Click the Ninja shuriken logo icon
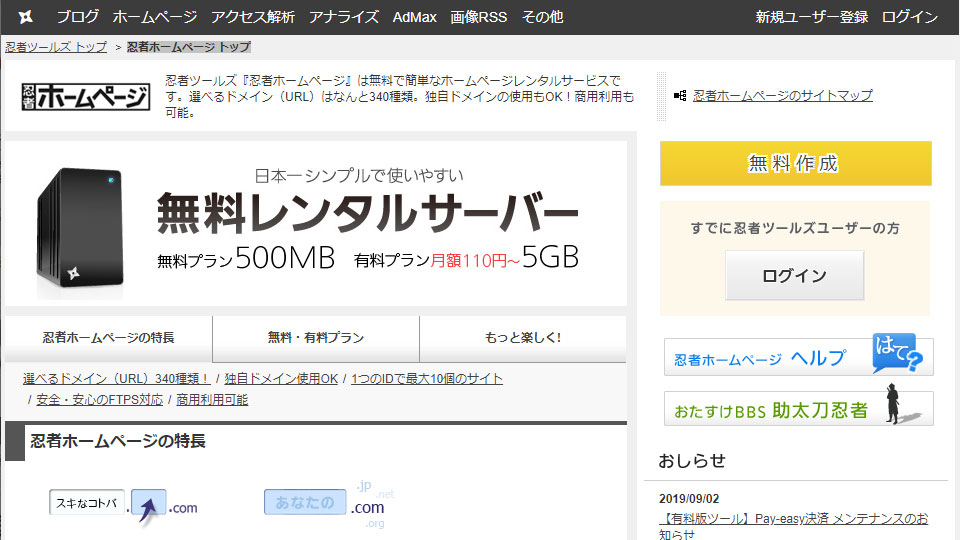The image size is (960, 540). [25, 17]
